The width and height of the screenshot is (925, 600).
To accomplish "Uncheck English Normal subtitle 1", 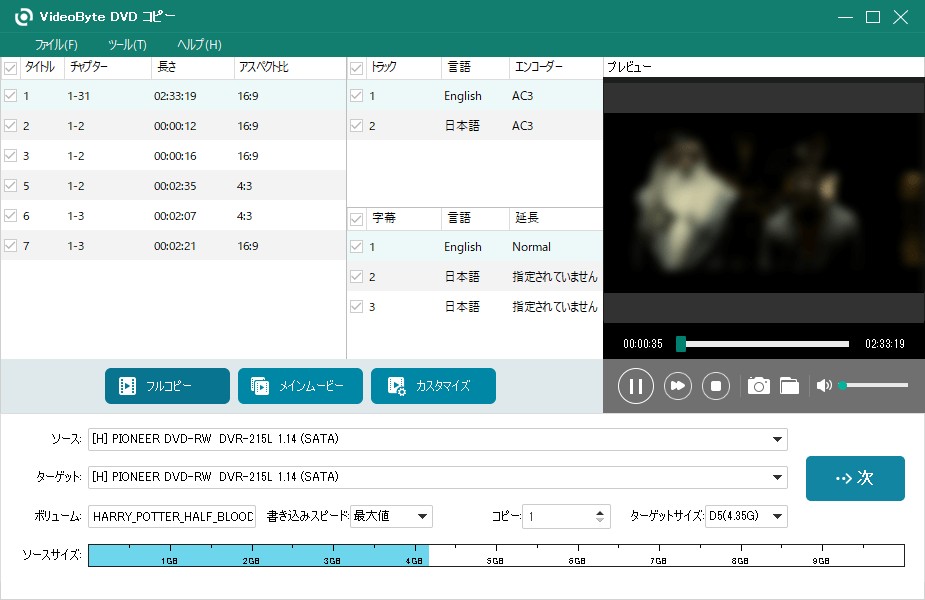I will click(356, 247).
